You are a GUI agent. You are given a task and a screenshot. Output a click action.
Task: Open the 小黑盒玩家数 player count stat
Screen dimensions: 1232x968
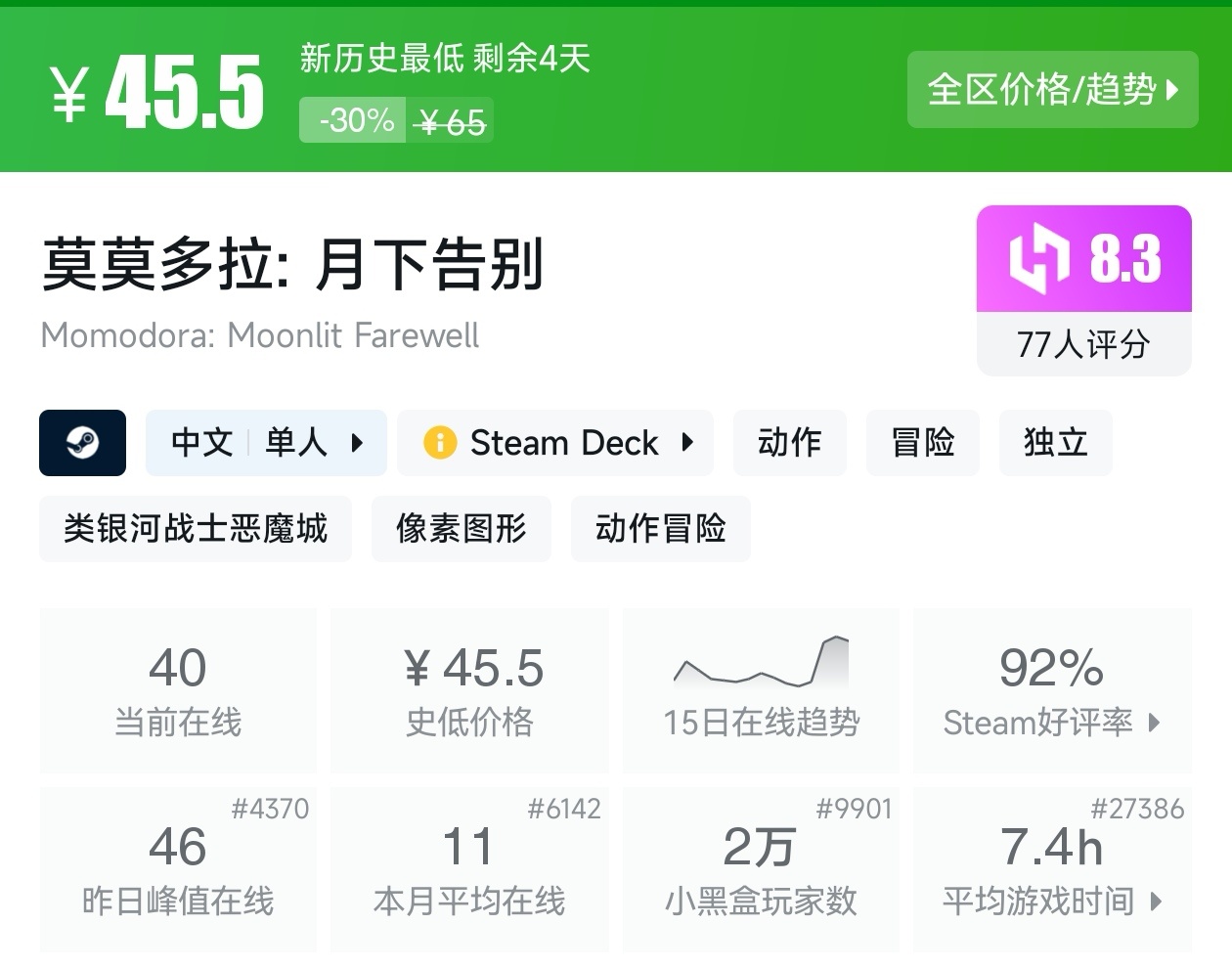[x=761, y=869]
